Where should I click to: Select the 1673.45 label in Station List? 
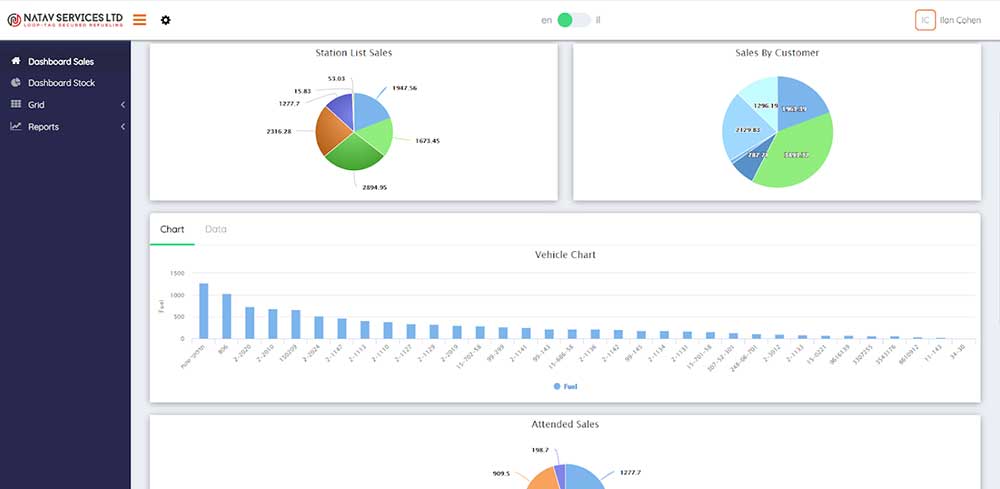(427, 141)
